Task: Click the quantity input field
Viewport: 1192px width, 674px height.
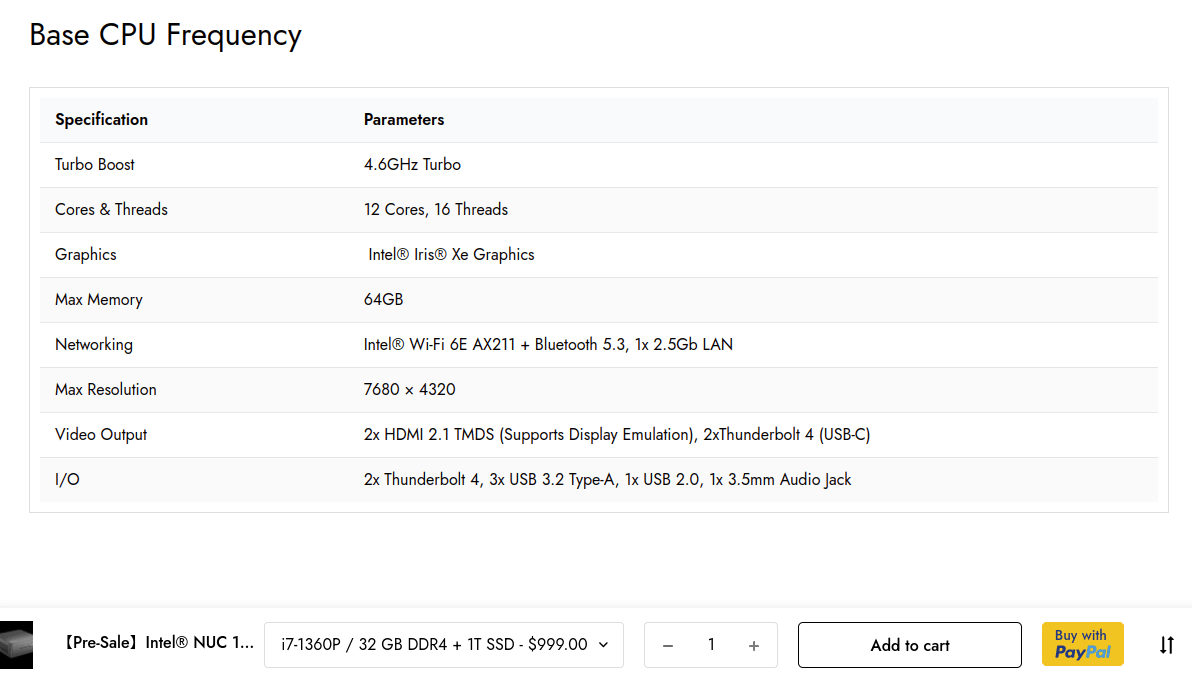Action: coord(711,645)
